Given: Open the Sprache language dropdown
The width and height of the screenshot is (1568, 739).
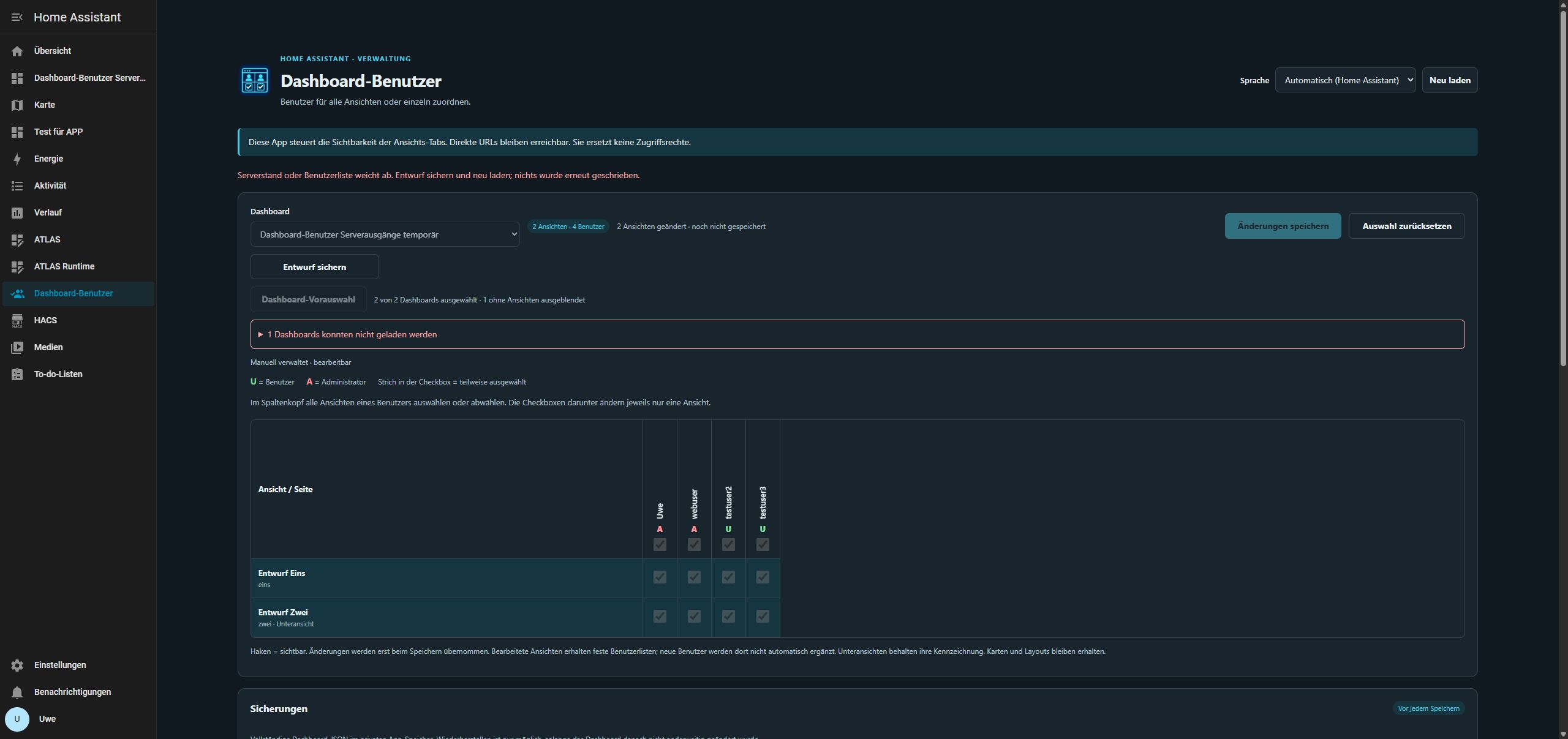Looking at the screenshot, I should 1345,80.
